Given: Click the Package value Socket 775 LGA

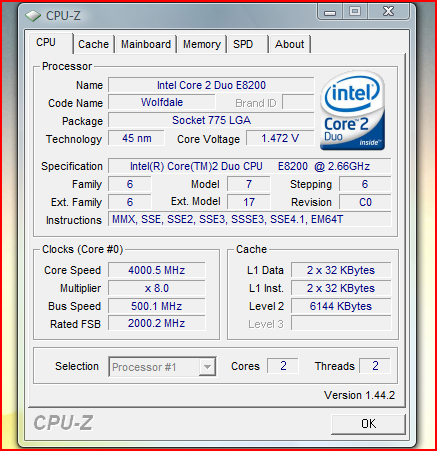Looking at the screenshot, I should click(211, 120).
